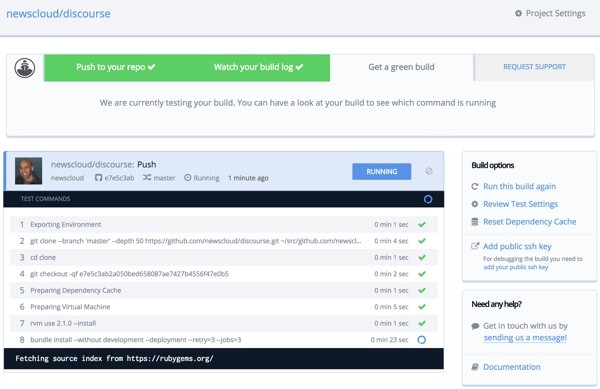Expand the Preparing Virtual Machine row
This screenshot has width=600, height=389.
(223, 307)
